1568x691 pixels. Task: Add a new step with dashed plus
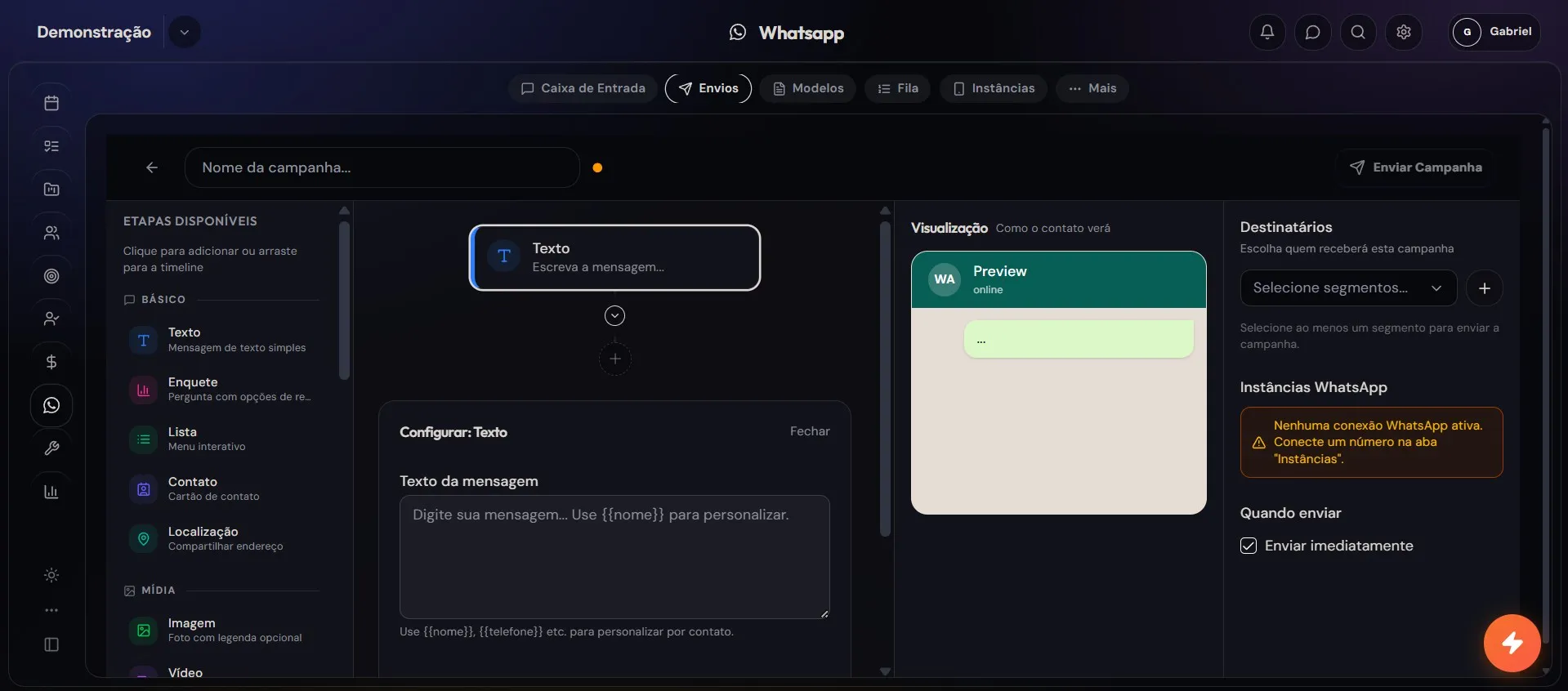click(x=614, y=359)
